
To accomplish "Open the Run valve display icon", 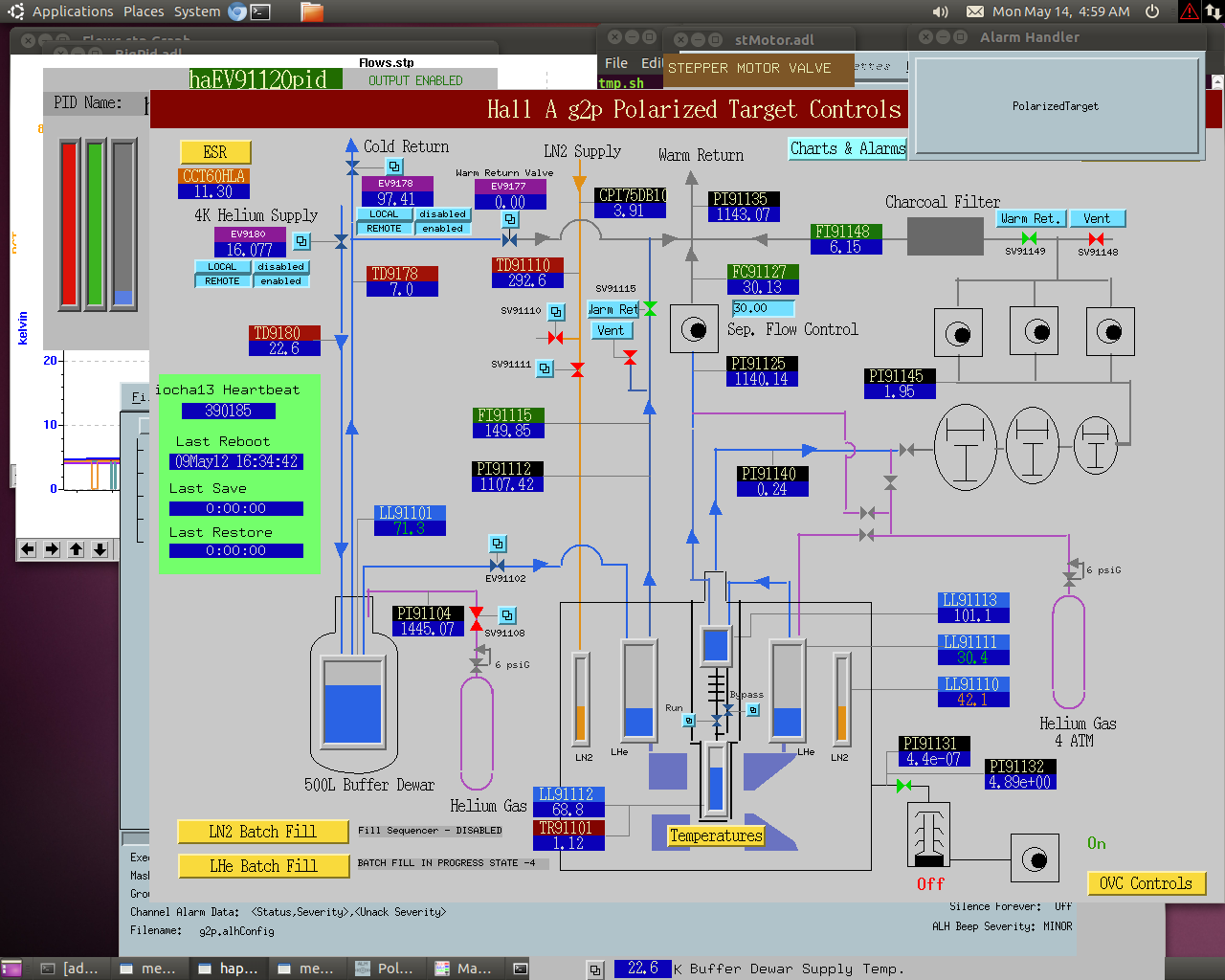I will 688,721.
